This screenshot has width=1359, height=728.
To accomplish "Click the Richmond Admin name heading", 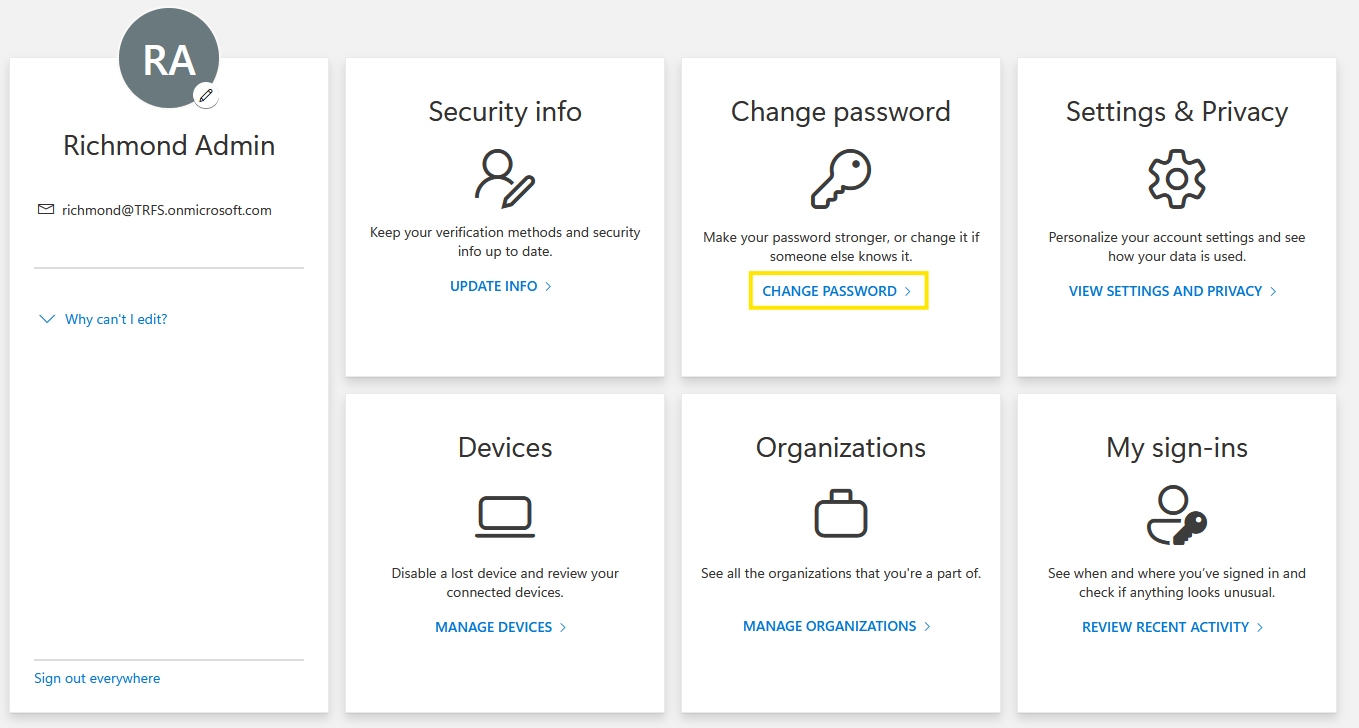I will point(169,146).
